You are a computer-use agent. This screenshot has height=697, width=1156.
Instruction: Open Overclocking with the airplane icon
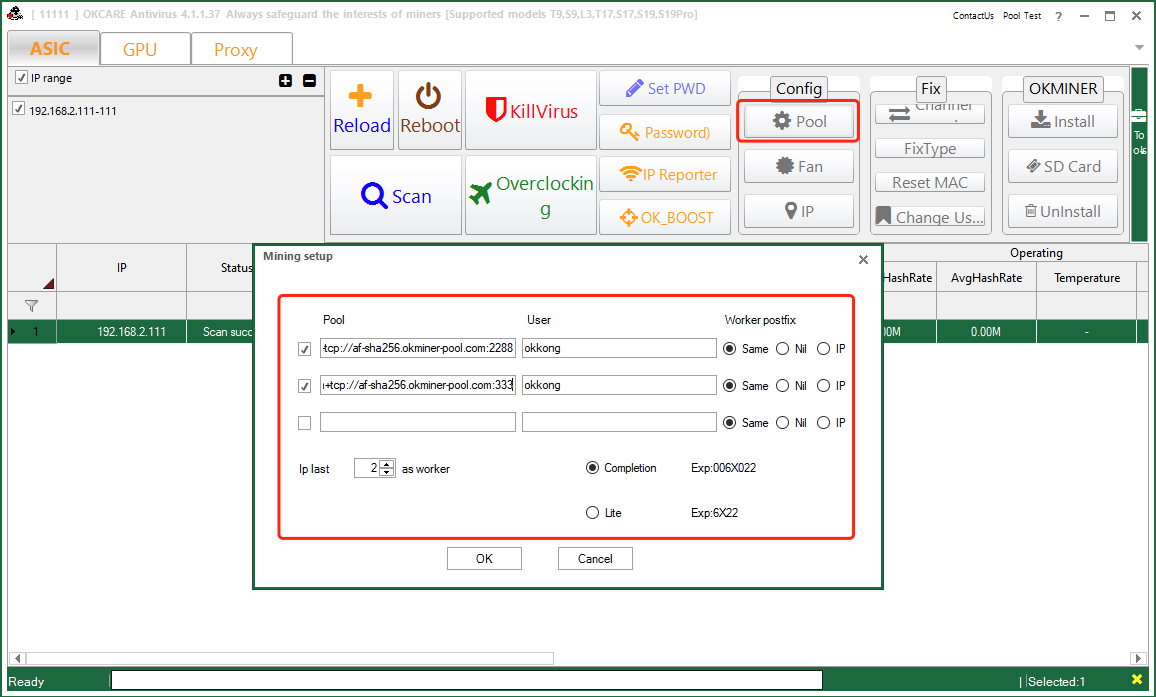pyautogui.click(x=531, y=196)
